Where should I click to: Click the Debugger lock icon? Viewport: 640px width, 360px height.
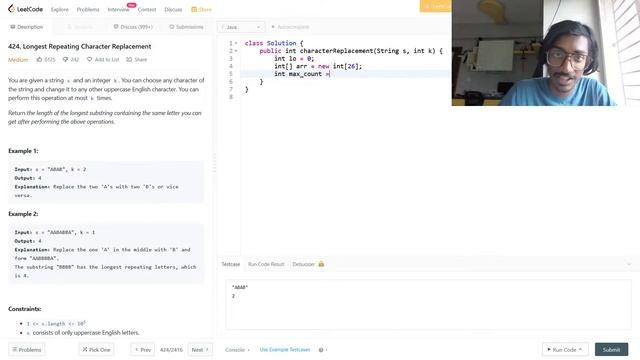tap(321, 264)
